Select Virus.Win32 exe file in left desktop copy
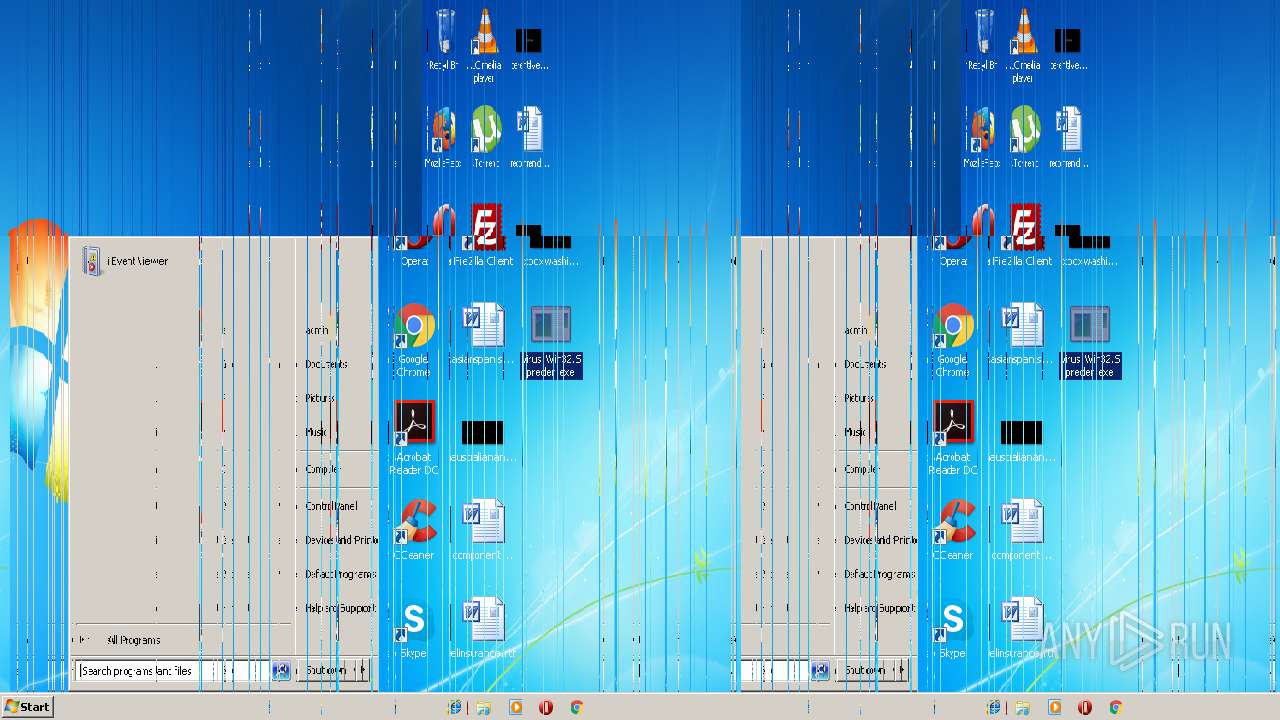 click(552, 342)
